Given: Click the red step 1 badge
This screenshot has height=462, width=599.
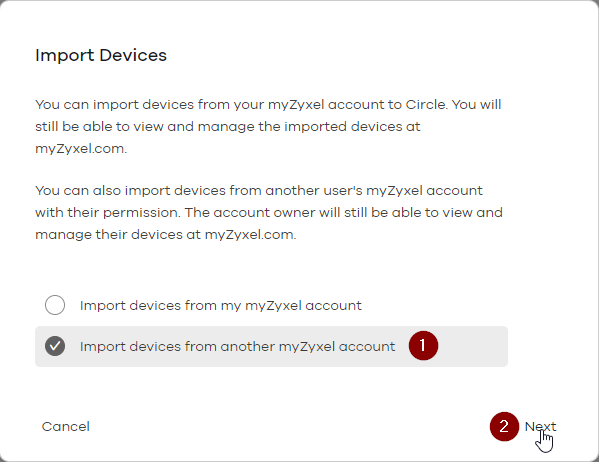Looking at the screenshot, I should click(423, 345).
